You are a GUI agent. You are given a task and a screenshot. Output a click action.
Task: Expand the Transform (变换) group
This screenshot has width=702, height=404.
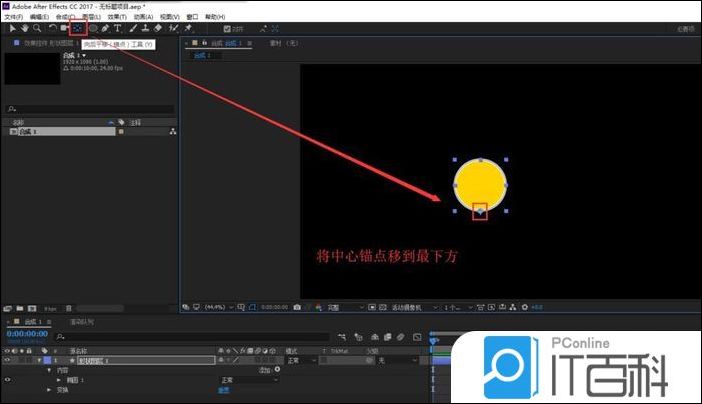49,390
